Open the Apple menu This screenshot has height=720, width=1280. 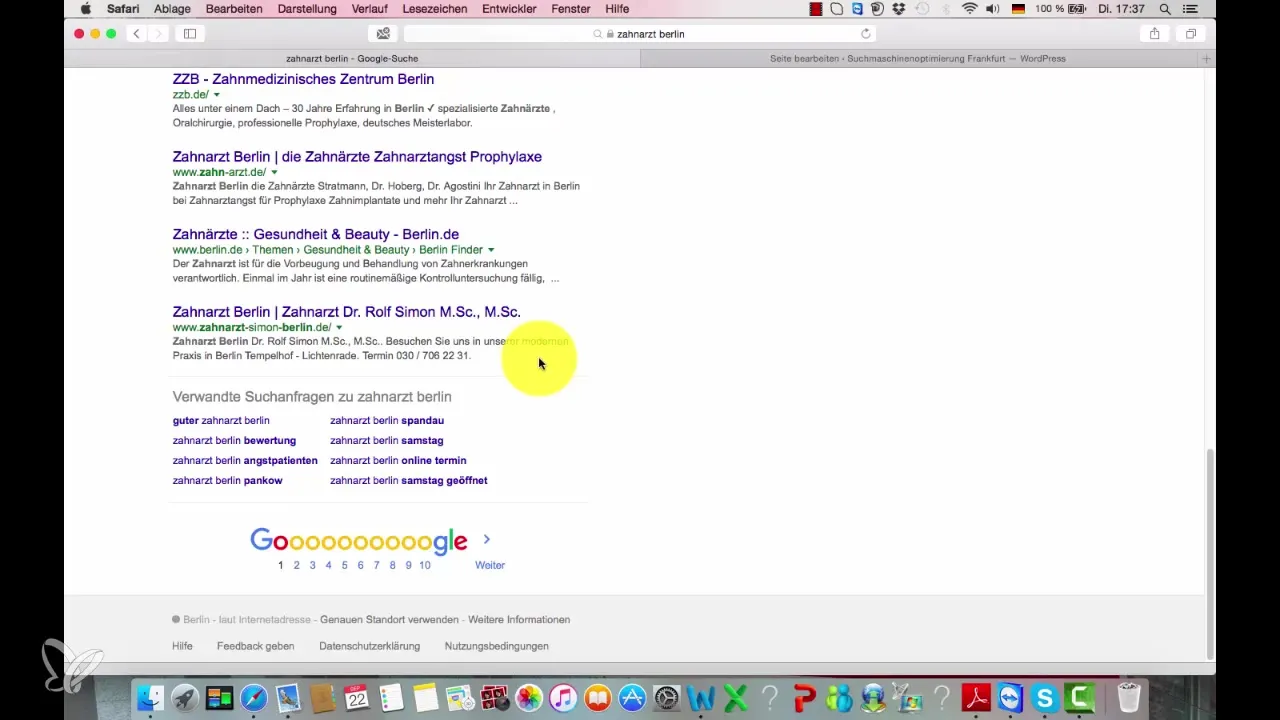click(x=85, y=9)
